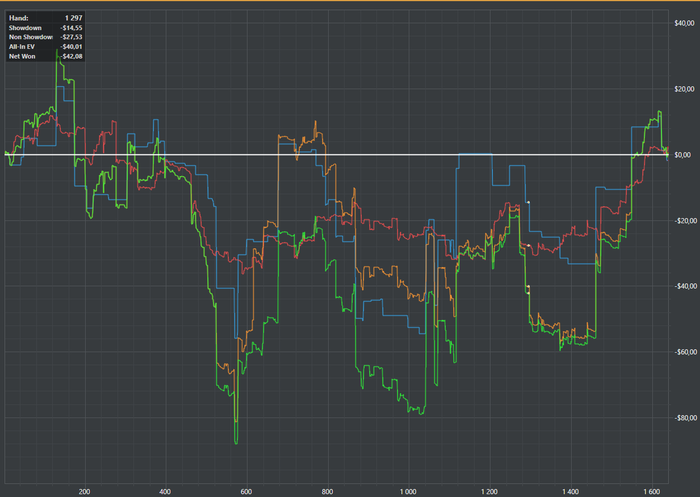Click the $40,00 label on the y-axis
The height and width of the screenshot is (497, 700).
pyautogui.click(x=684, y=23)
